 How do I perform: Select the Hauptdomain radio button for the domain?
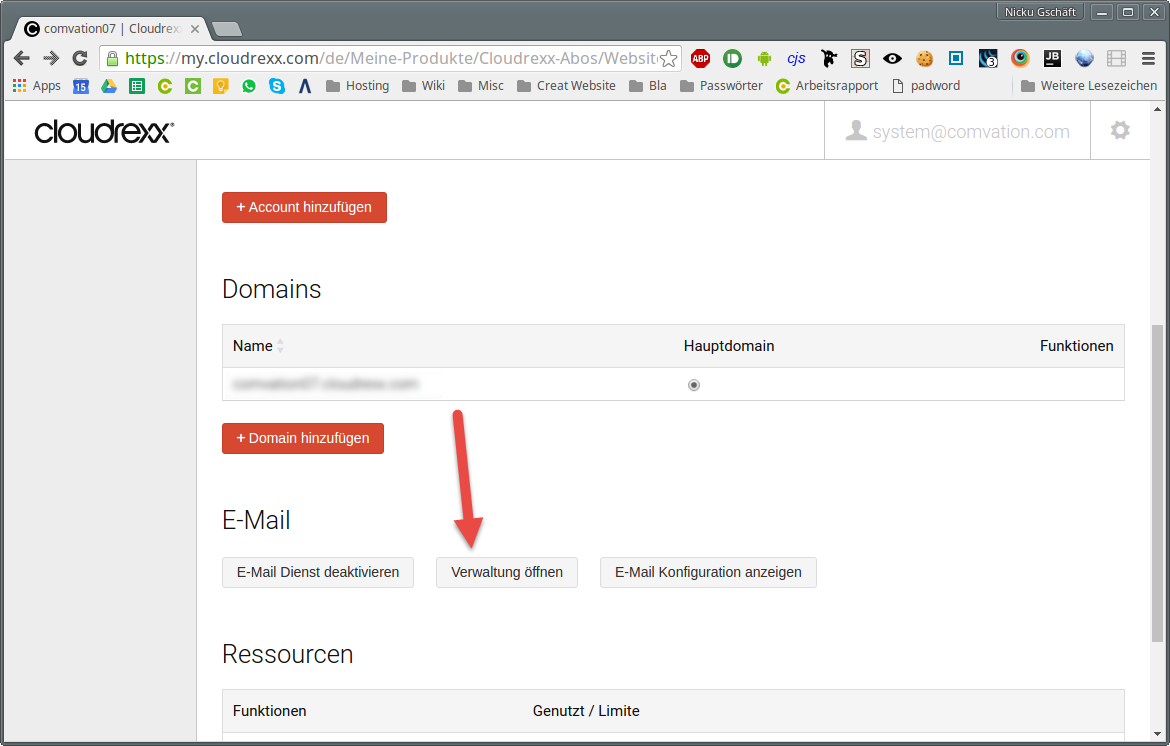[x=694, y=384]
